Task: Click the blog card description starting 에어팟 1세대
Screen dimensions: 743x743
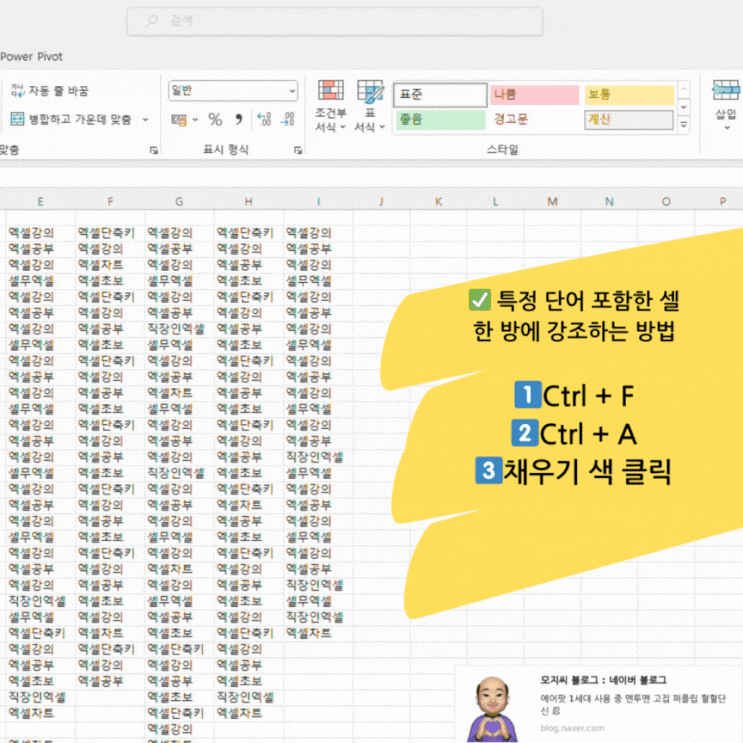Action: point(633,705)
